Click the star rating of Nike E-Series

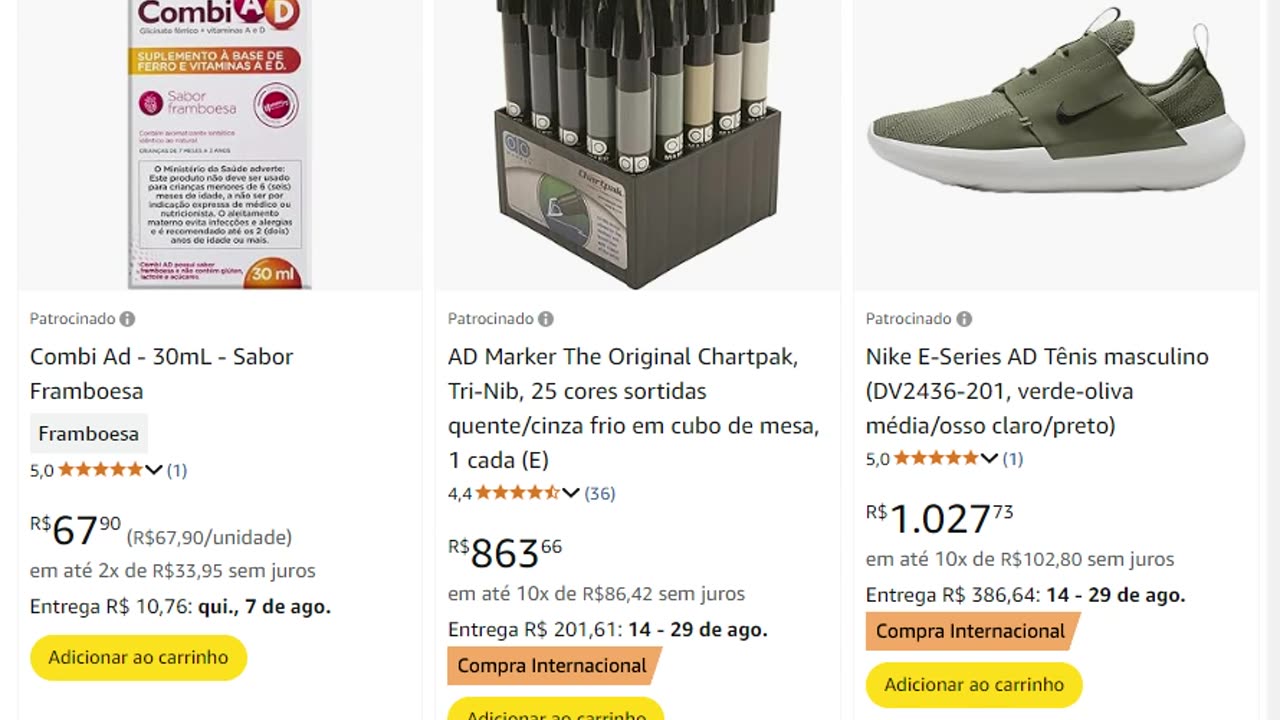pyautogui.click(x=935, y=459)
